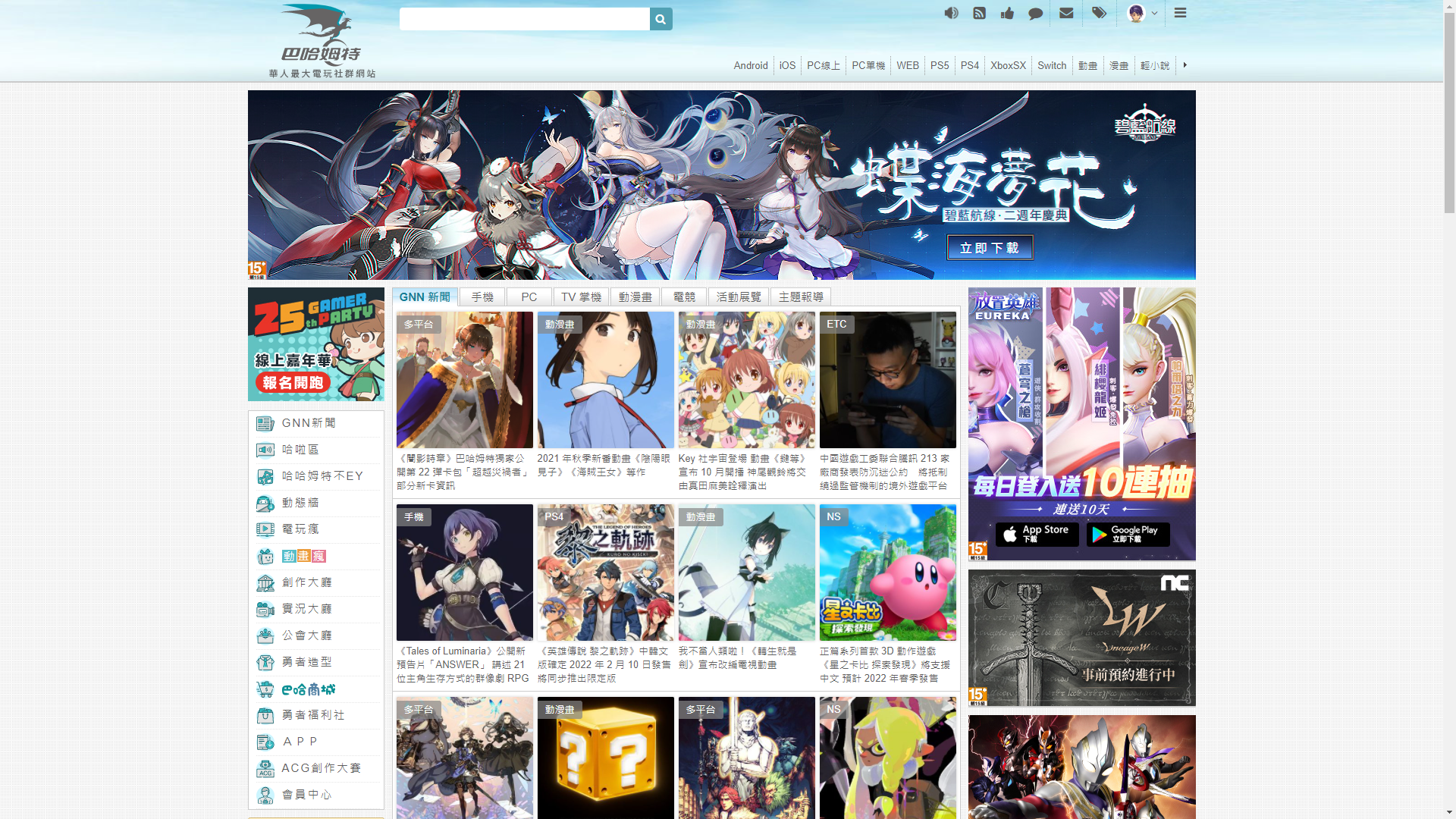Open the golden question block thumbnail
Viewport: 1456px width, 819px height.
tap(605, 758)
